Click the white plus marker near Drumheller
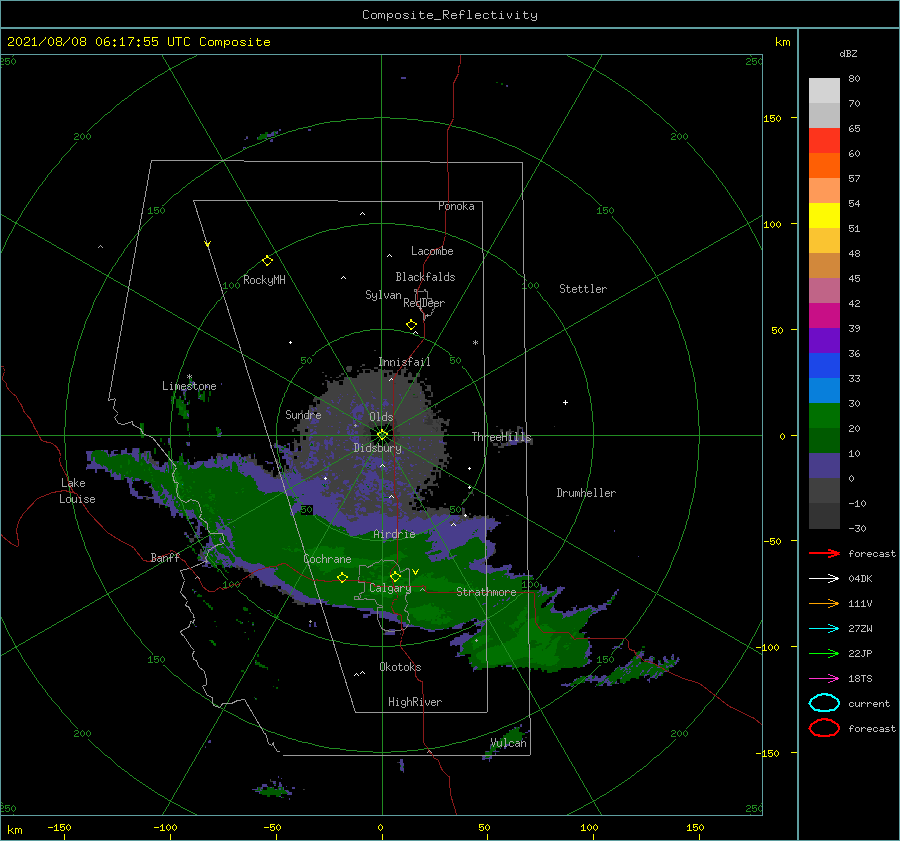The image size is (900, 841). tap(565, 402)
